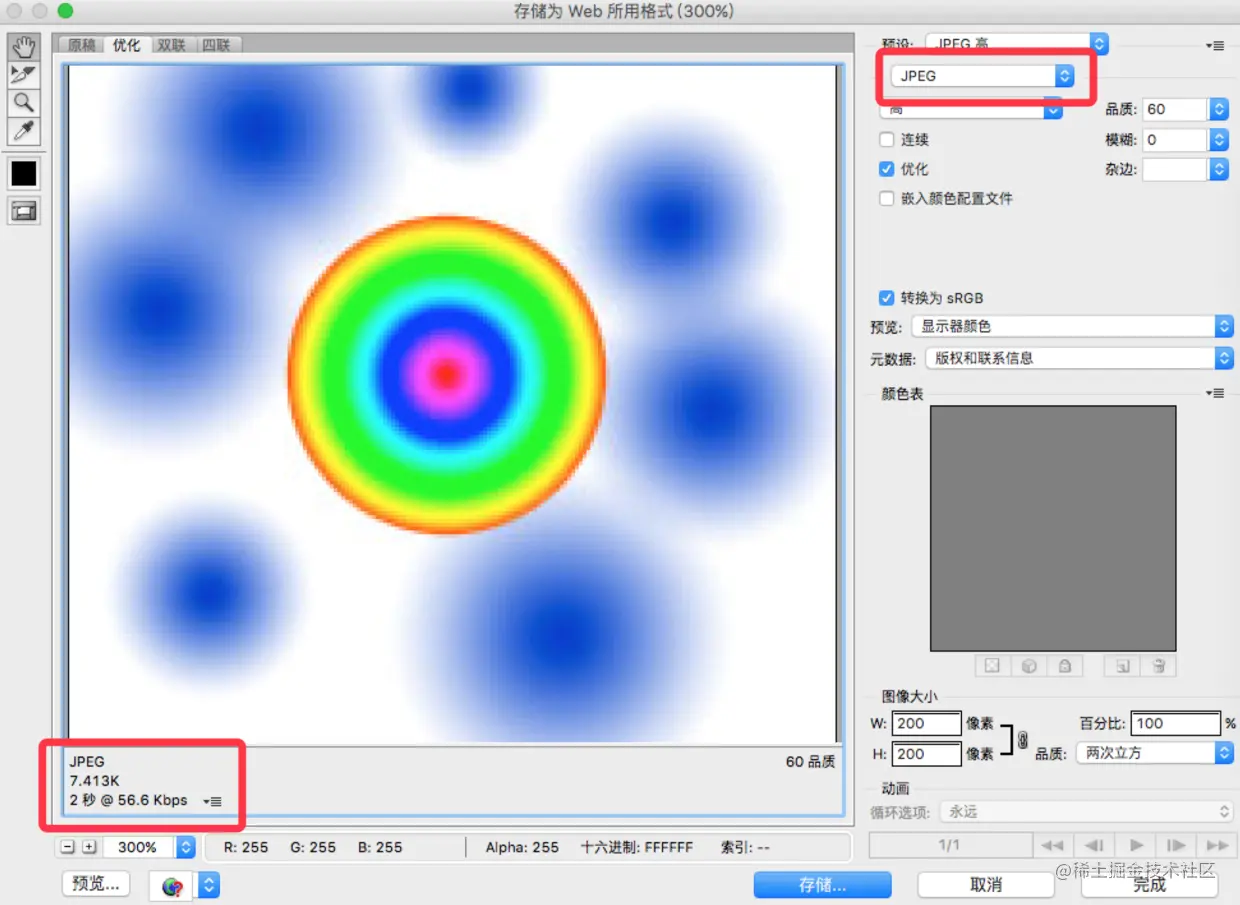Enable 嵌入颜色配置文件 checkbox
This screenshot has width=1240, height=905.
pyautogui.click(x=886, y=199)
